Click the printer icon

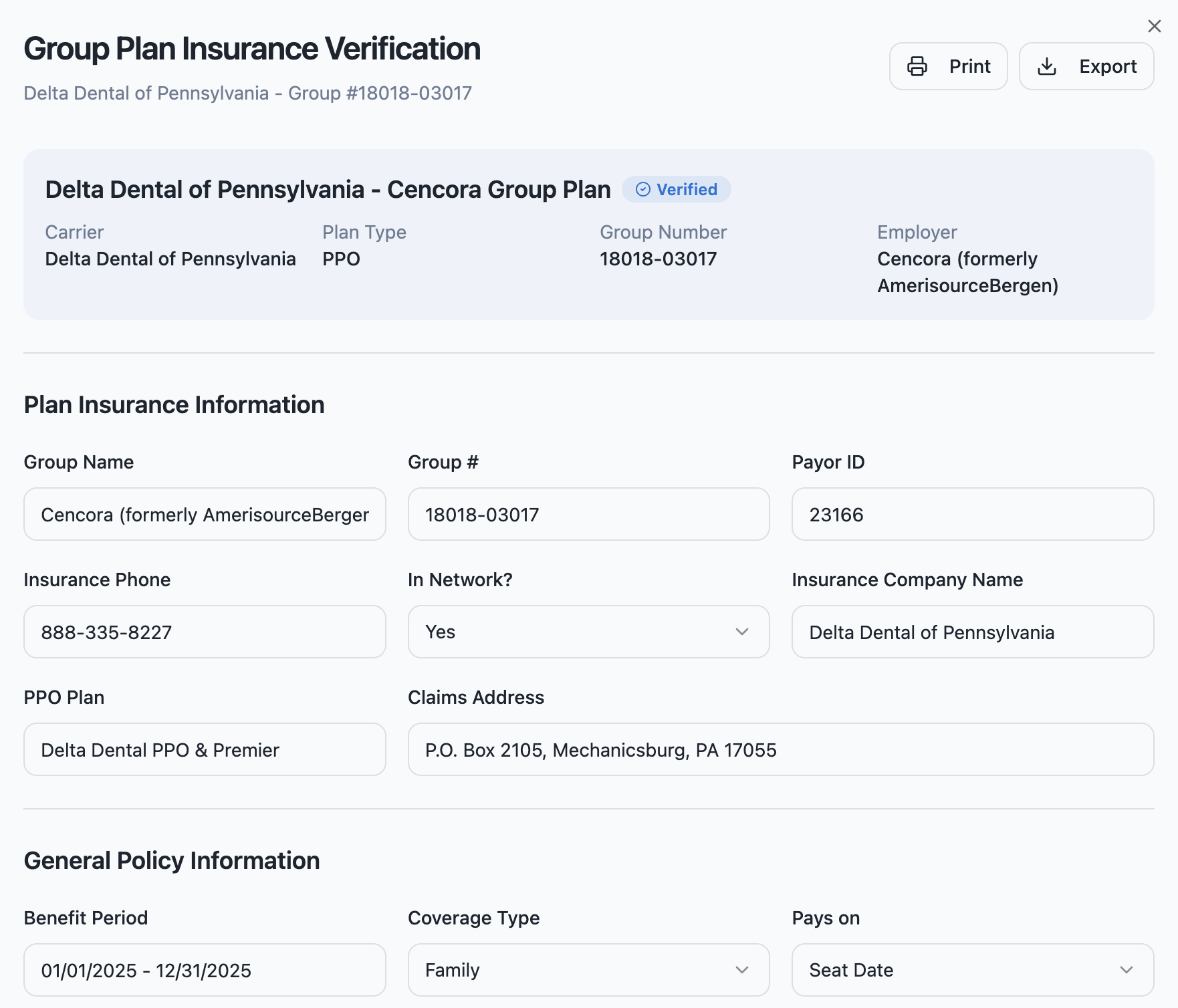coord(917,66)
